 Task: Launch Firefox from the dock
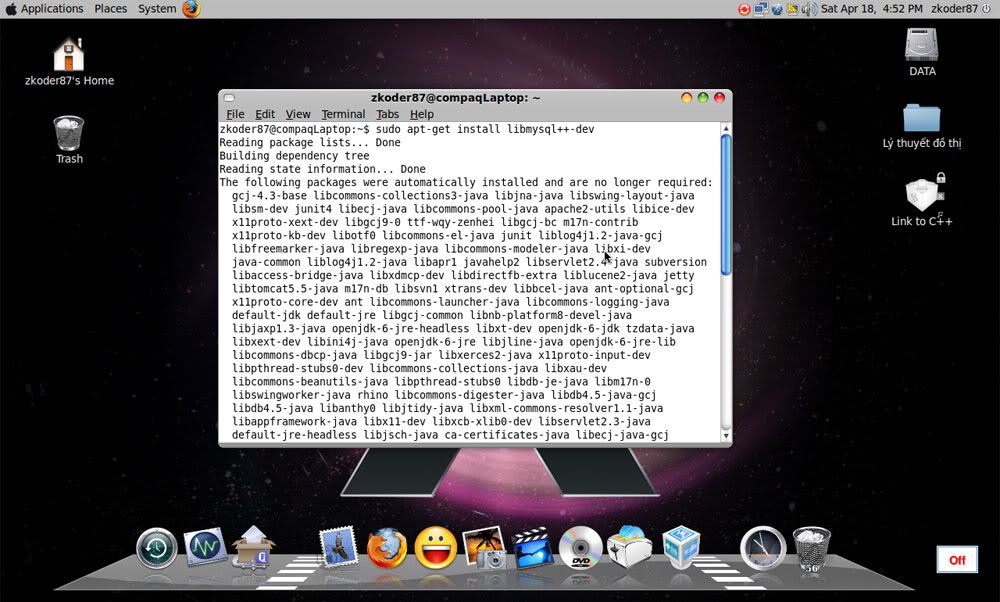(x=387, y=548)
